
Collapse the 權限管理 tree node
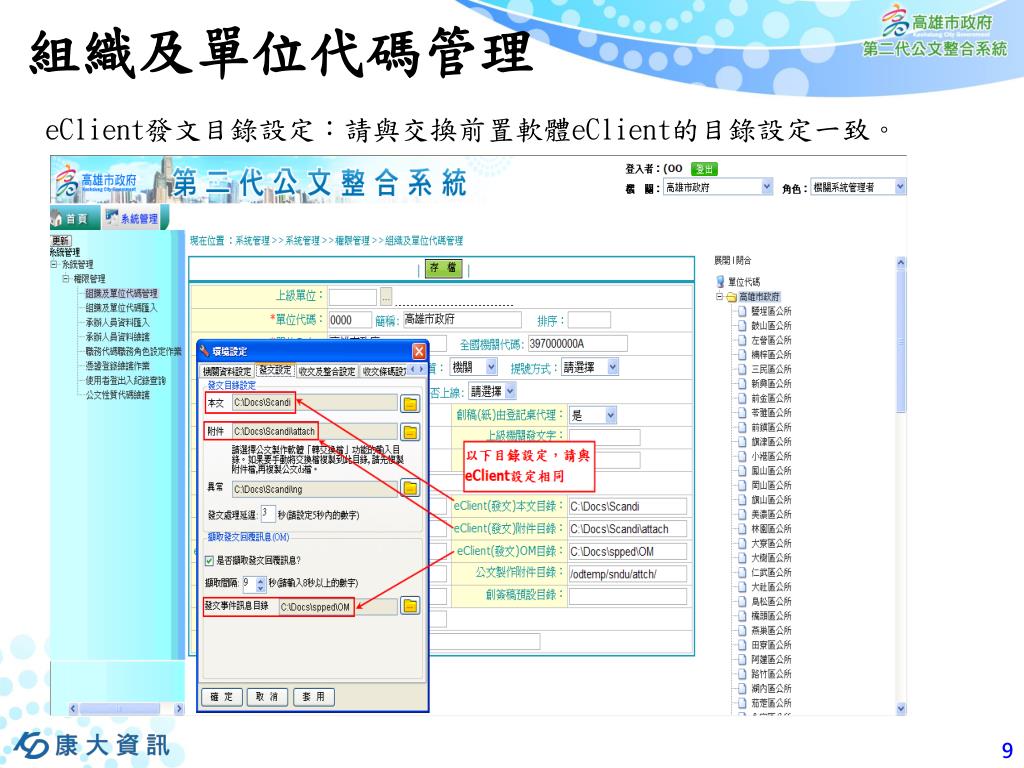(x=66, y=279)
